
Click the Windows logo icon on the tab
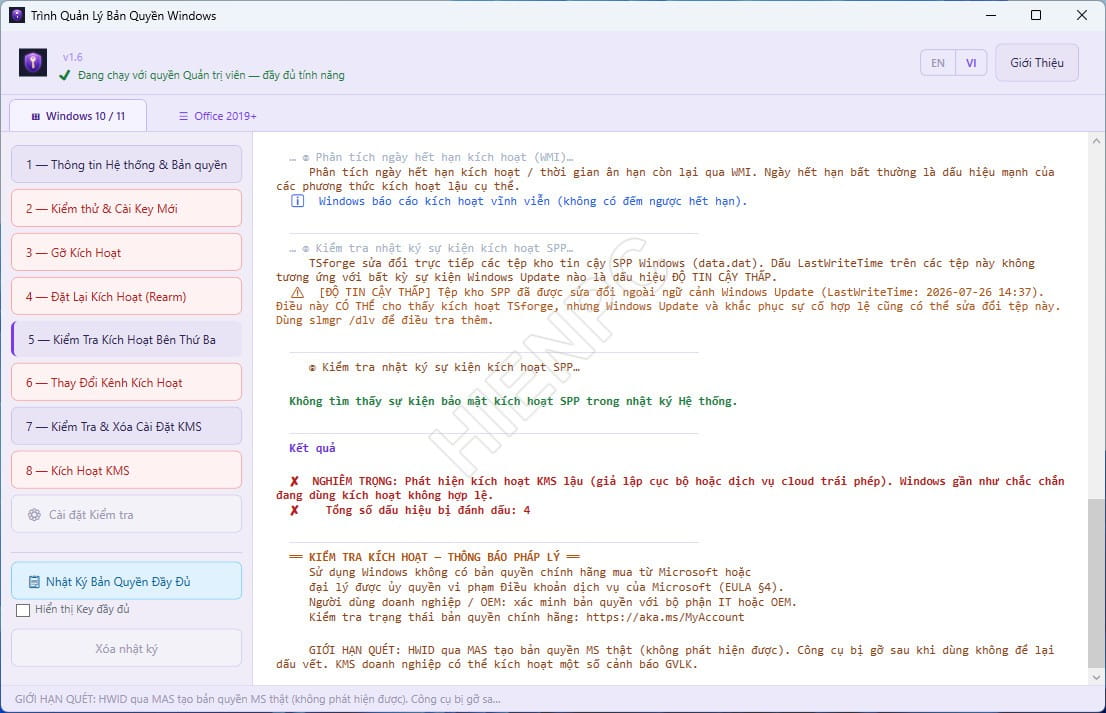35,116
